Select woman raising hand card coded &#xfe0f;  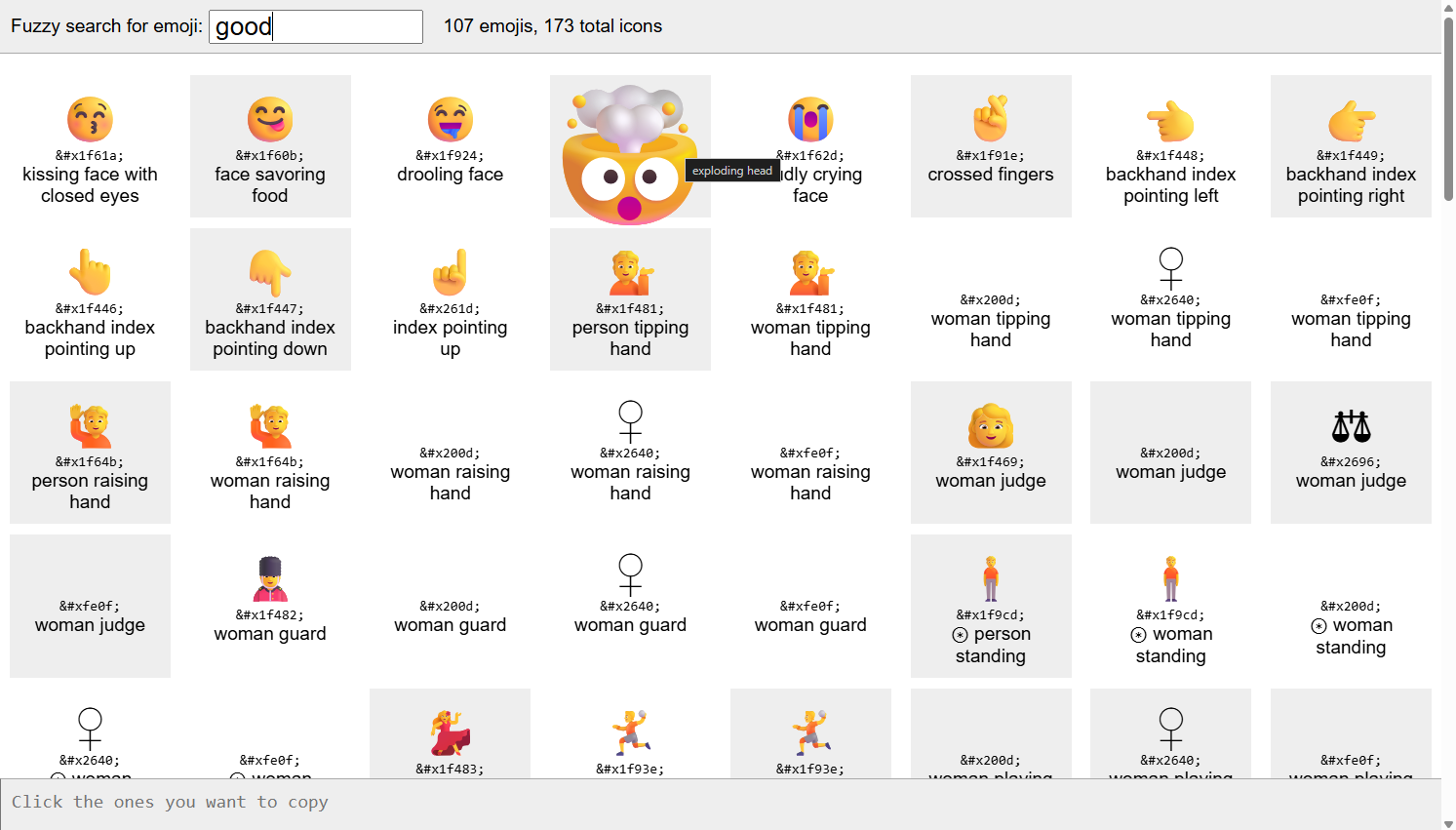(810, 453)
